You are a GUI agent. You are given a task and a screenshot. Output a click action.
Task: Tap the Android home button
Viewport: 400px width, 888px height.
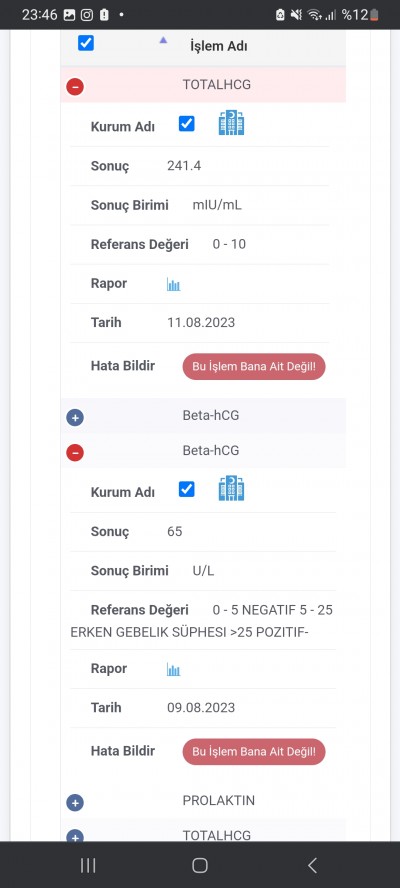[x=200, y=865]
